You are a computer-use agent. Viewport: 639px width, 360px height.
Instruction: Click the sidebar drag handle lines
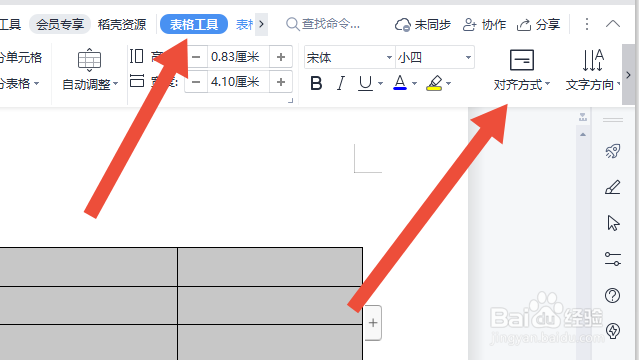coord(613,120)
